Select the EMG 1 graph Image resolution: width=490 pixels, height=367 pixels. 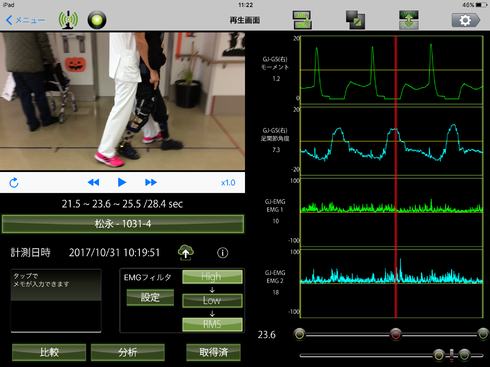(392, 212)
